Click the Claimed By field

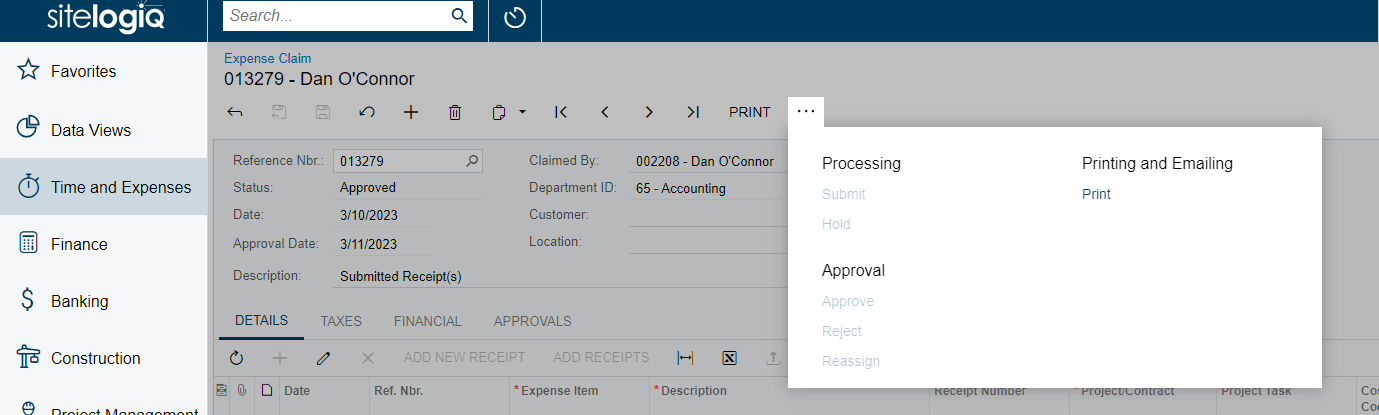point(709,161)
